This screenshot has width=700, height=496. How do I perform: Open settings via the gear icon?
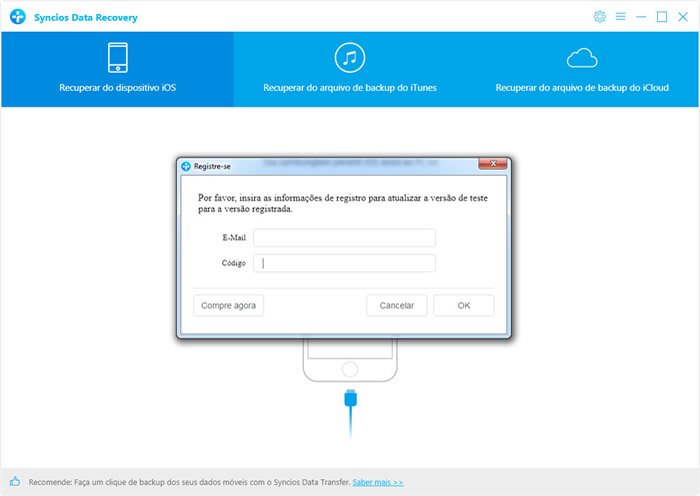pyautogui.click(x=600, y=17)
